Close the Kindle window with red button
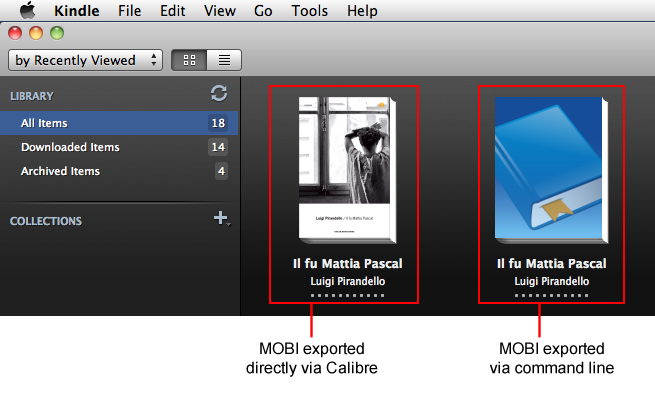 [15, 33]
